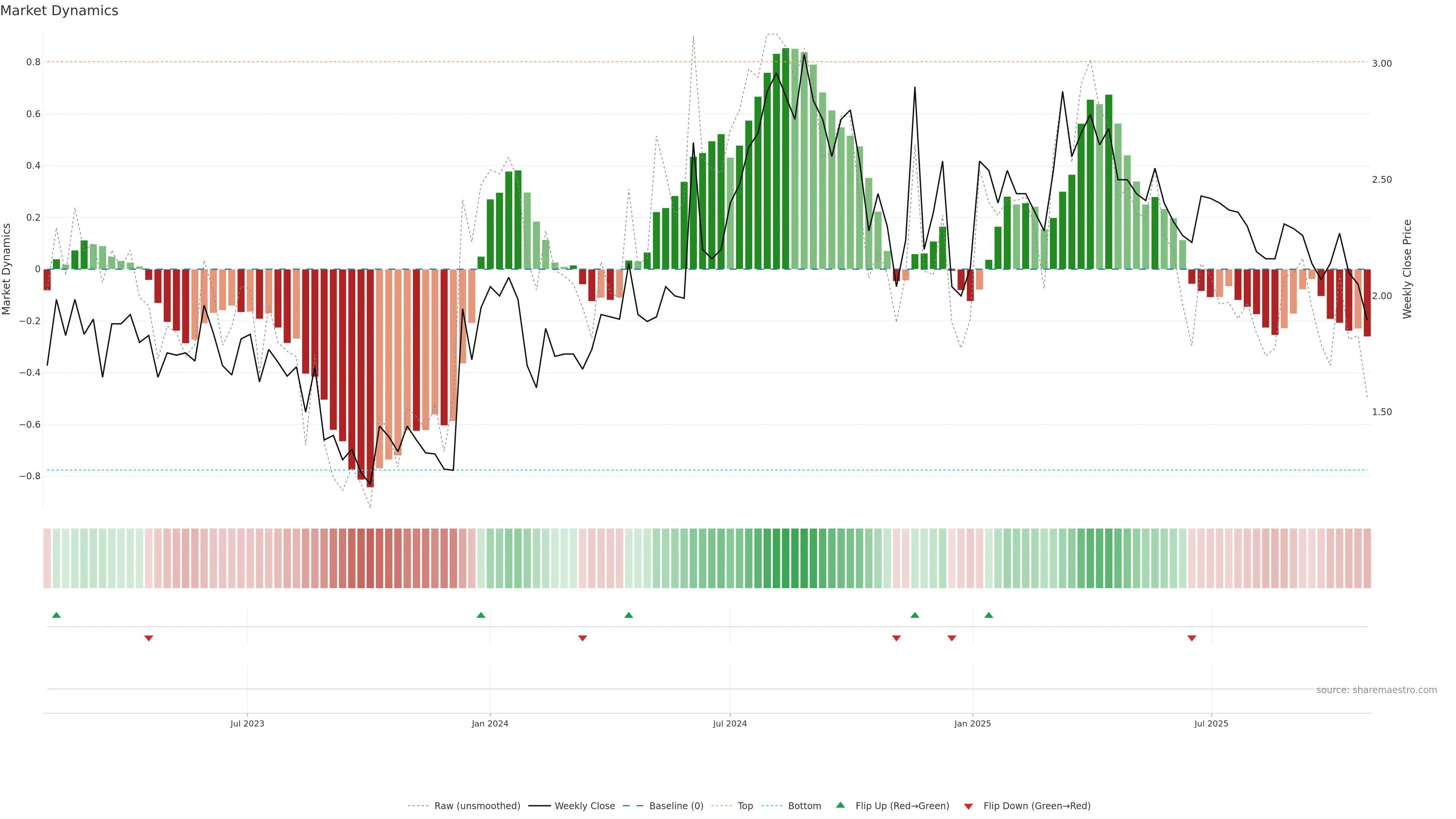Image resolution: width=1456 pixels, height=819 pixels.
Task: Click the flip-up triangle marker just after Jan 2025
Action: pos(988,615)
